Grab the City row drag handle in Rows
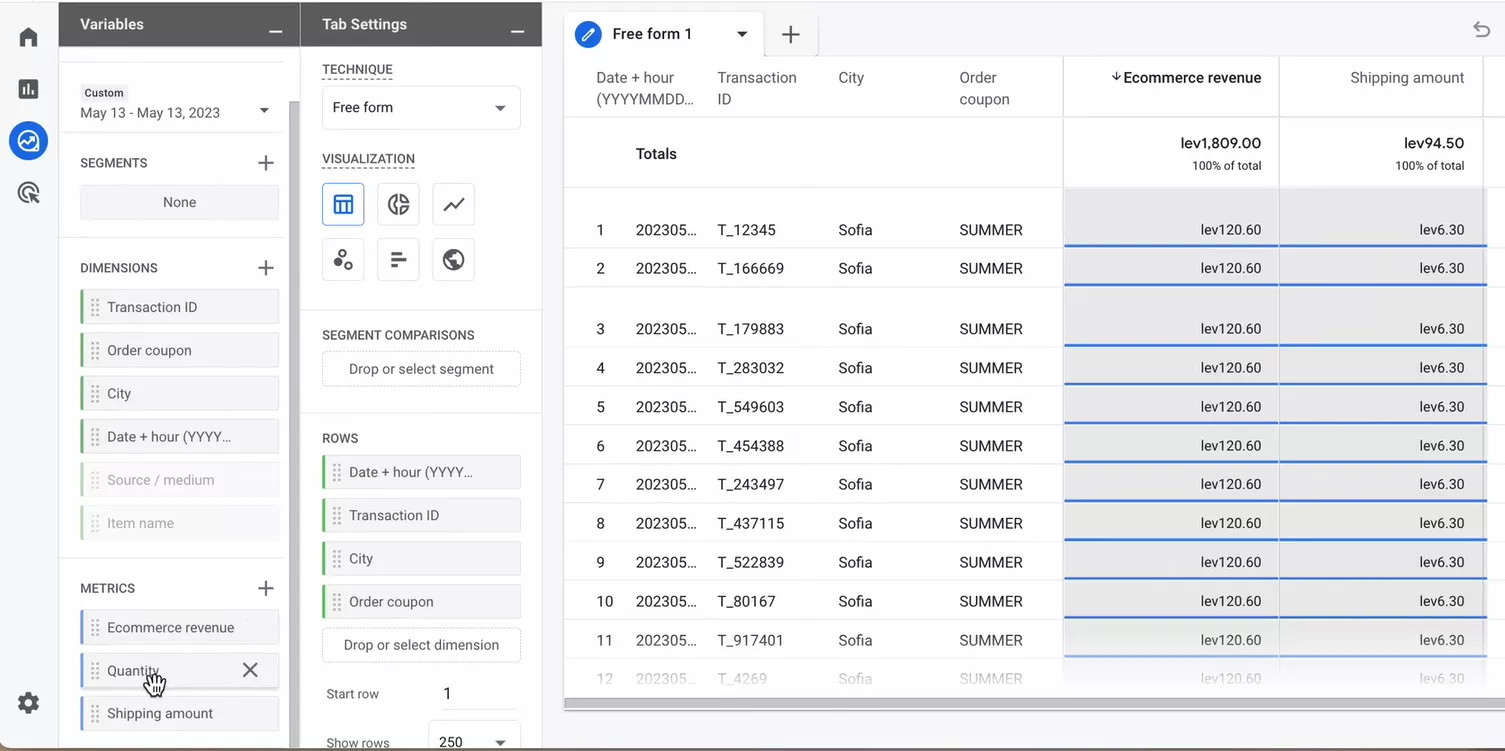1505x751 pixels. (337, 558)
